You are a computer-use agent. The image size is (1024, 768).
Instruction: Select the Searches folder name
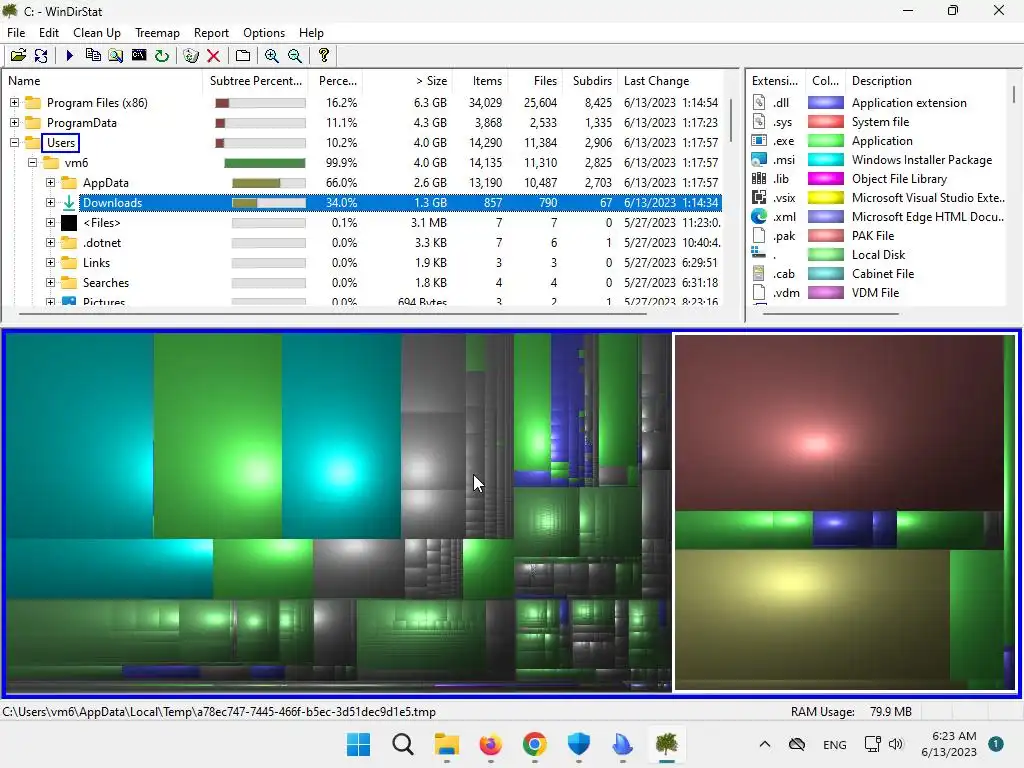(x=106, y=283)
